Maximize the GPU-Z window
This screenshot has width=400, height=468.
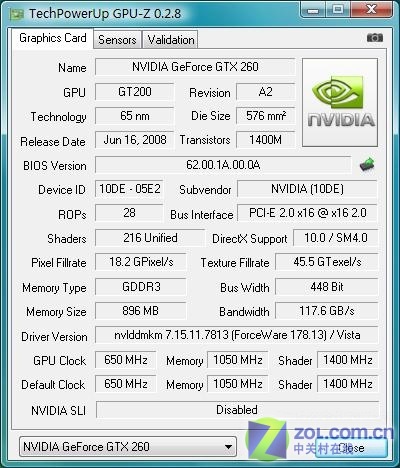pos(338,9)
